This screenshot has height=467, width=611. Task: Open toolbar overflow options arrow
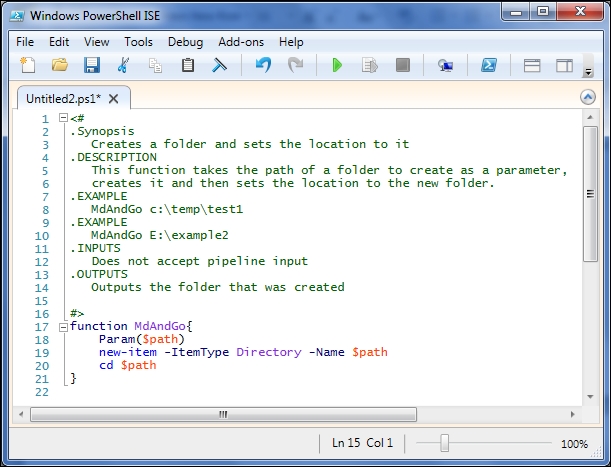(x=588, y=72)
